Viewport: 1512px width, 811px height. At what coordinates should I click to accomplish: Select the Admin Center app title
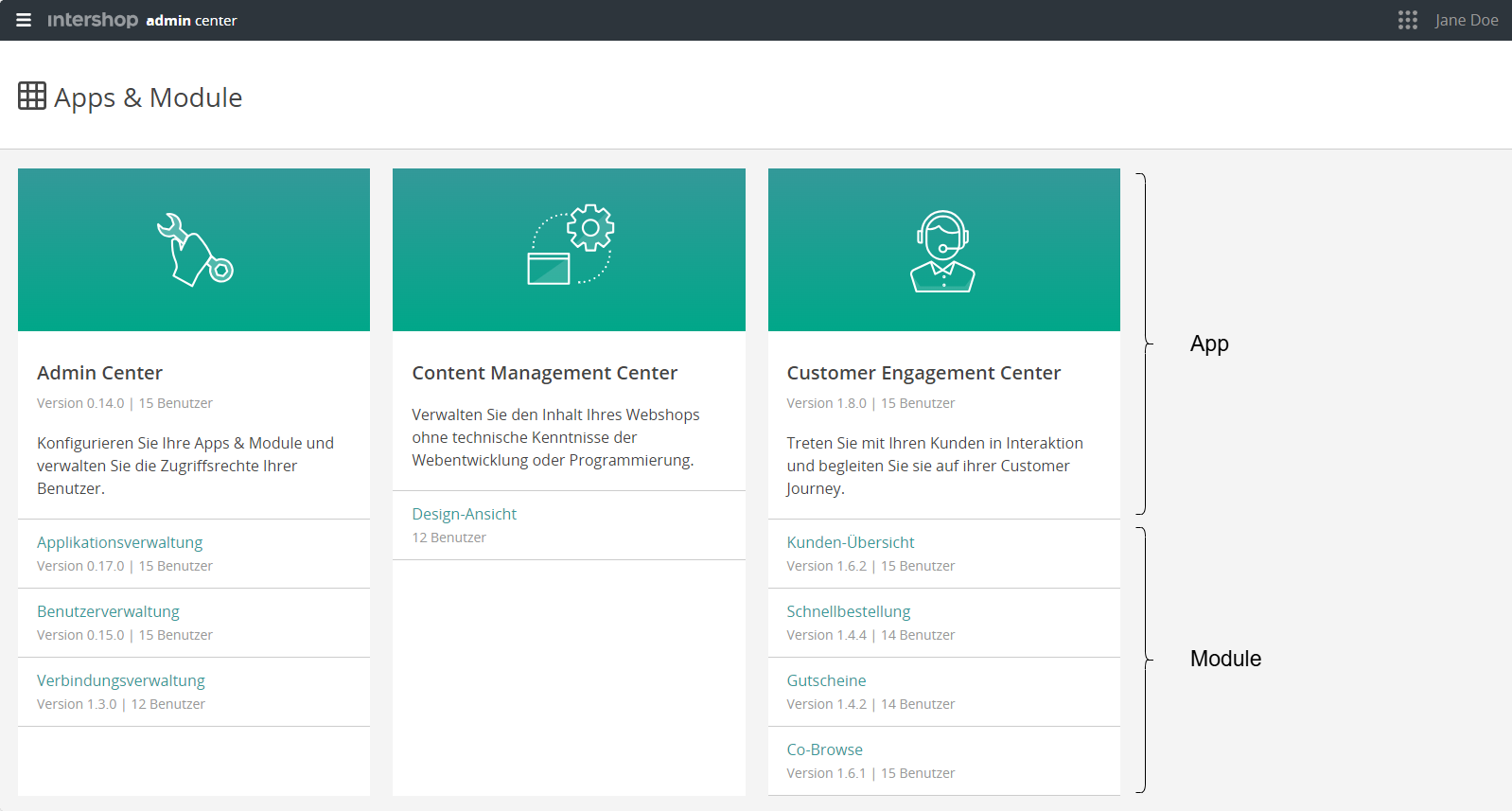(x=99, y=373)
